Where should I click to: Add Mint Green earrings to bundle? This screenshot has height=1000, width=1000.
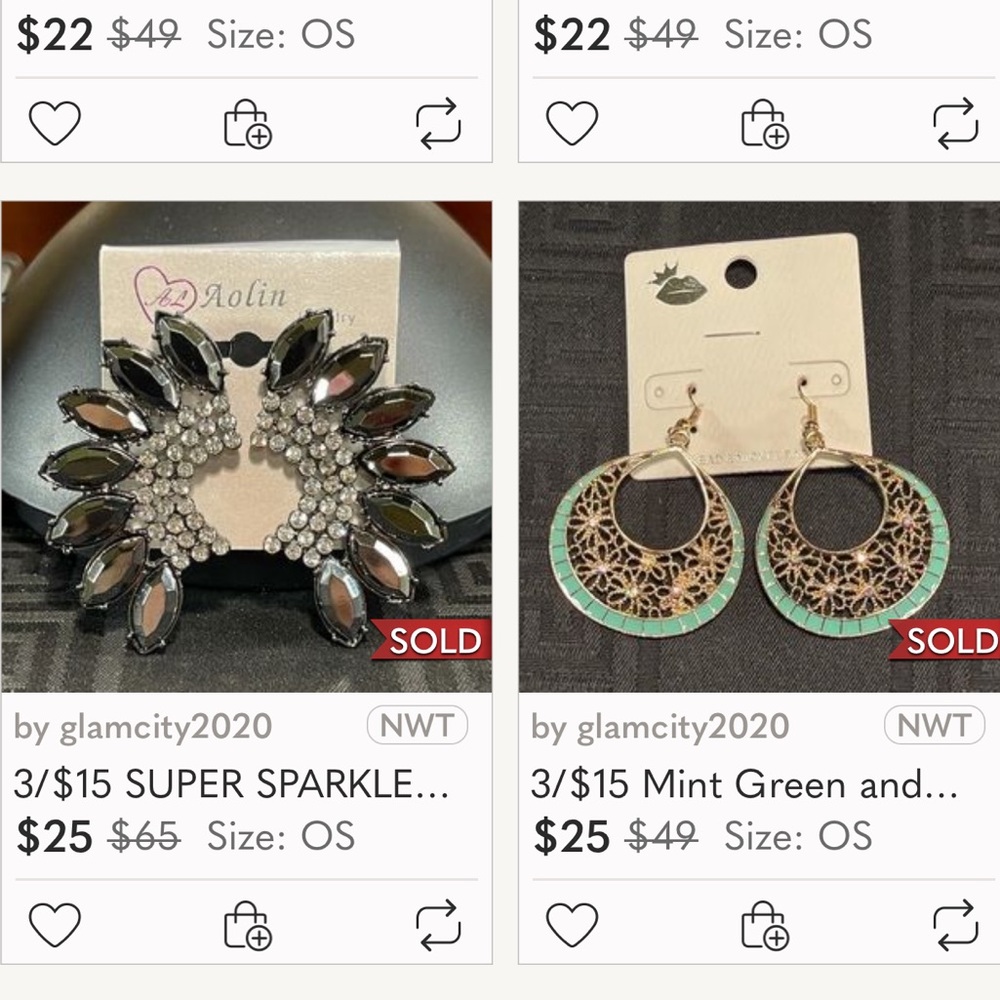(764, 924)
